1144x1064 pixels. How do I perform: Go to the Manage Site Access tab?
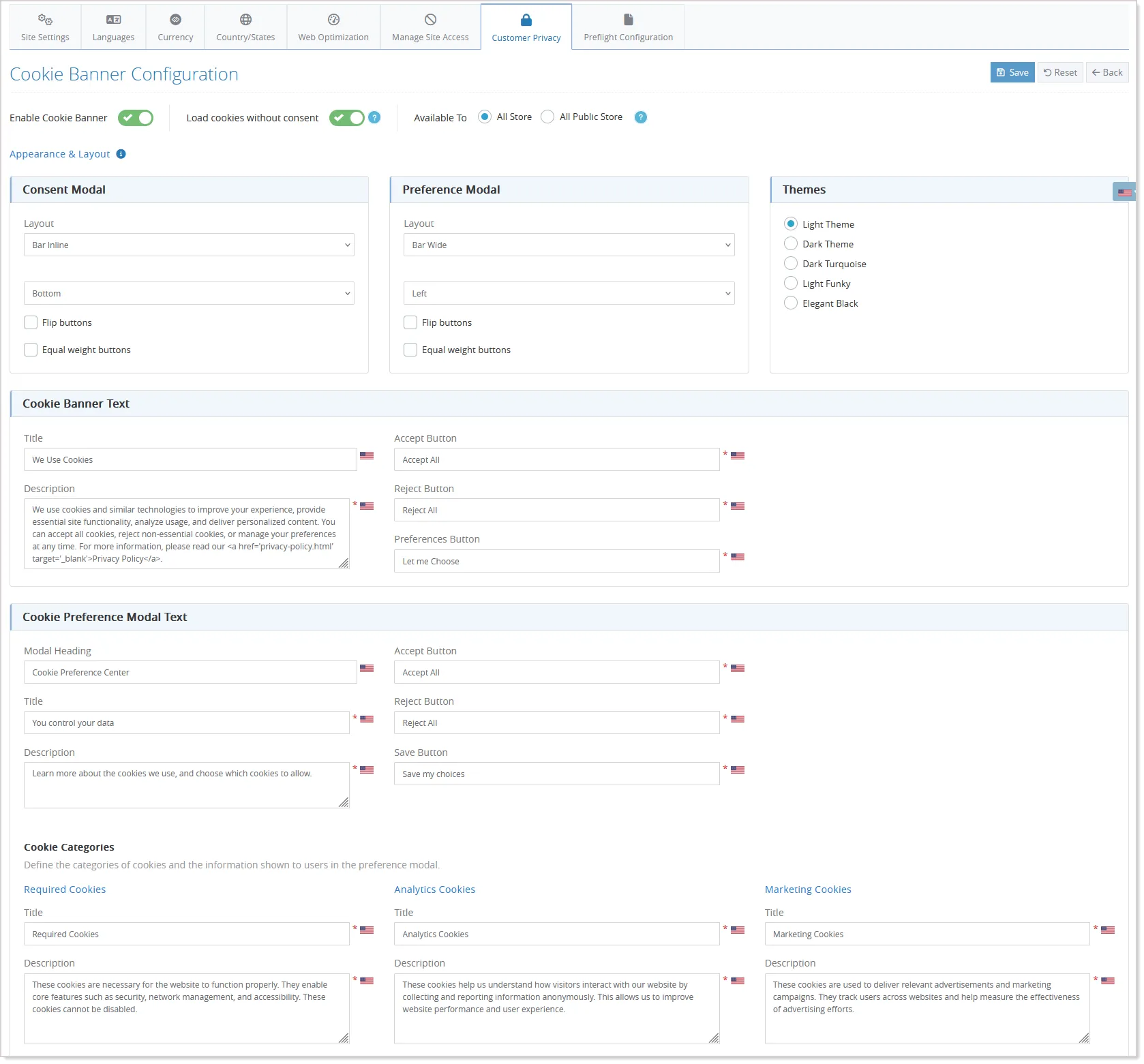pyautogui.click(x=430, y=27)
